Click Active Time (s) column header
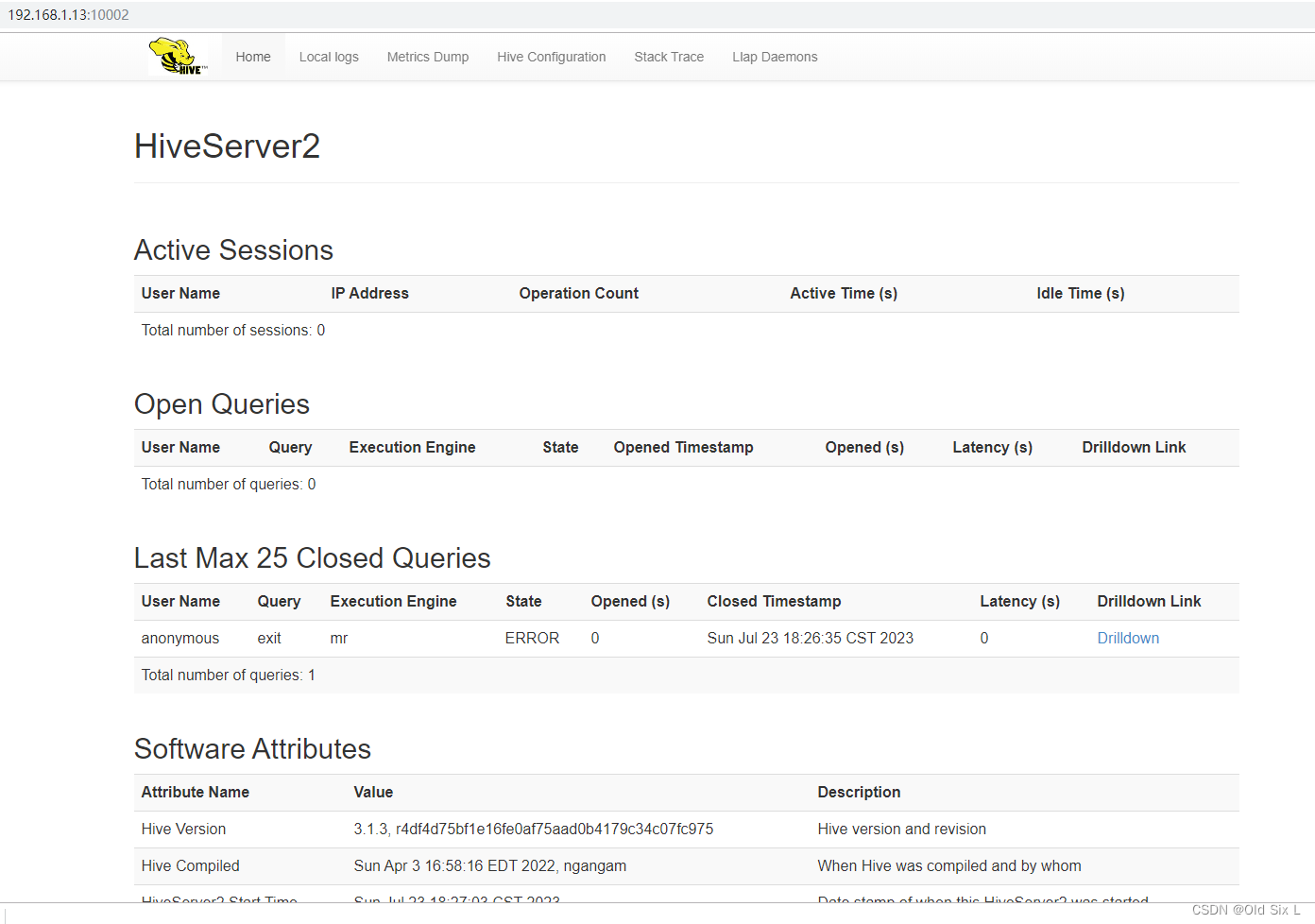The height and width of the screenshot is (924, 1315). pos(844,294)
